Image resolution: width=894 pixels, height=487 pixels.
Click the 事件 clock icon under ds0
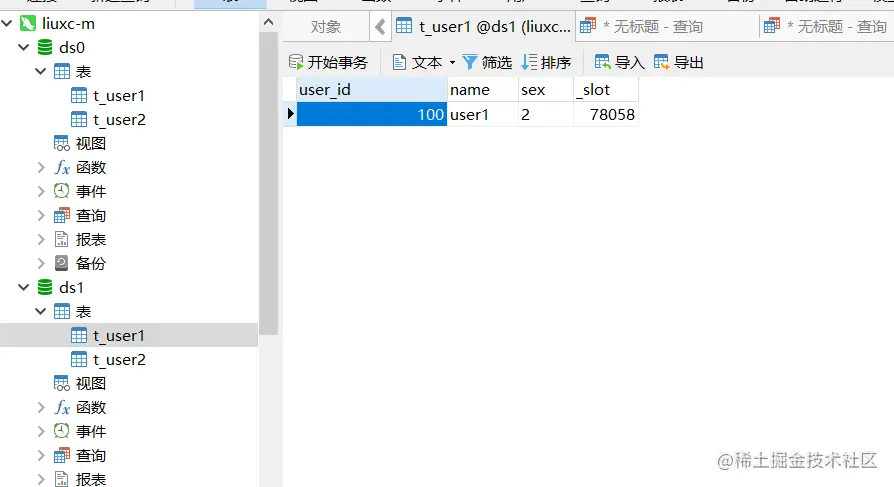[x=62, y=192]
